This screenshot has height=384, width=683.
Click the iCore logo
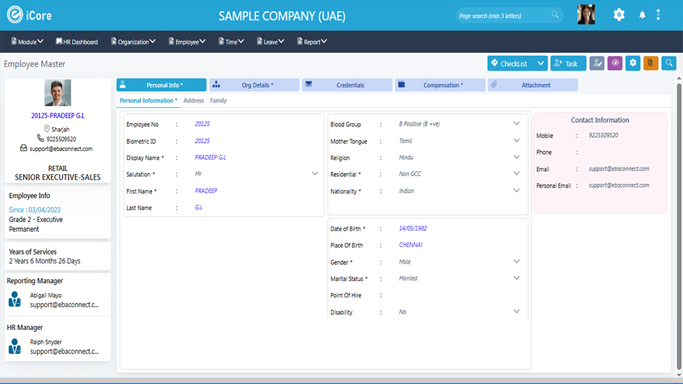[29, 15]
